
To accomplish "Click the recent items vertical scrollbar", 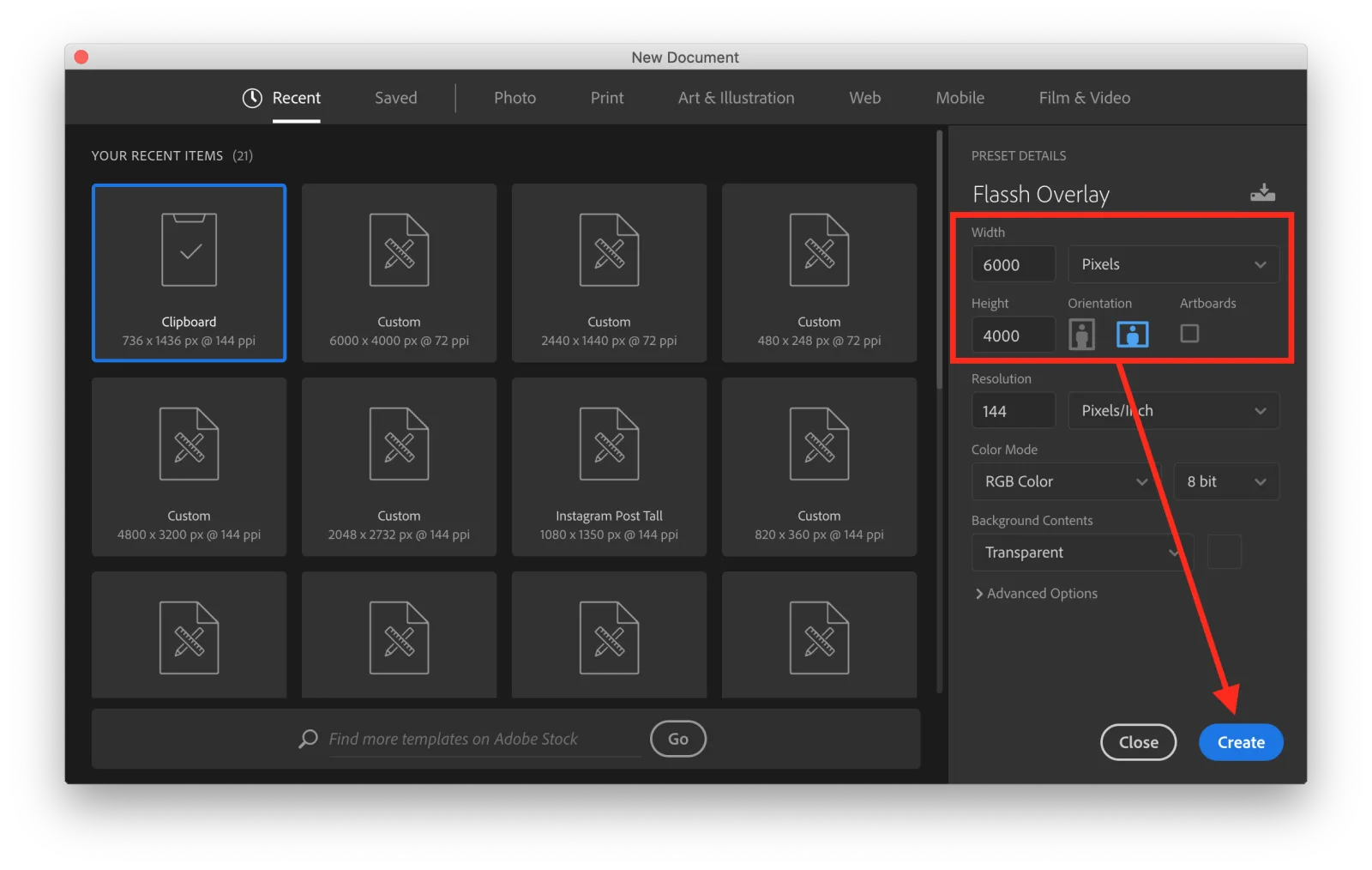I will pyautogui.click(x=940, y=260).
